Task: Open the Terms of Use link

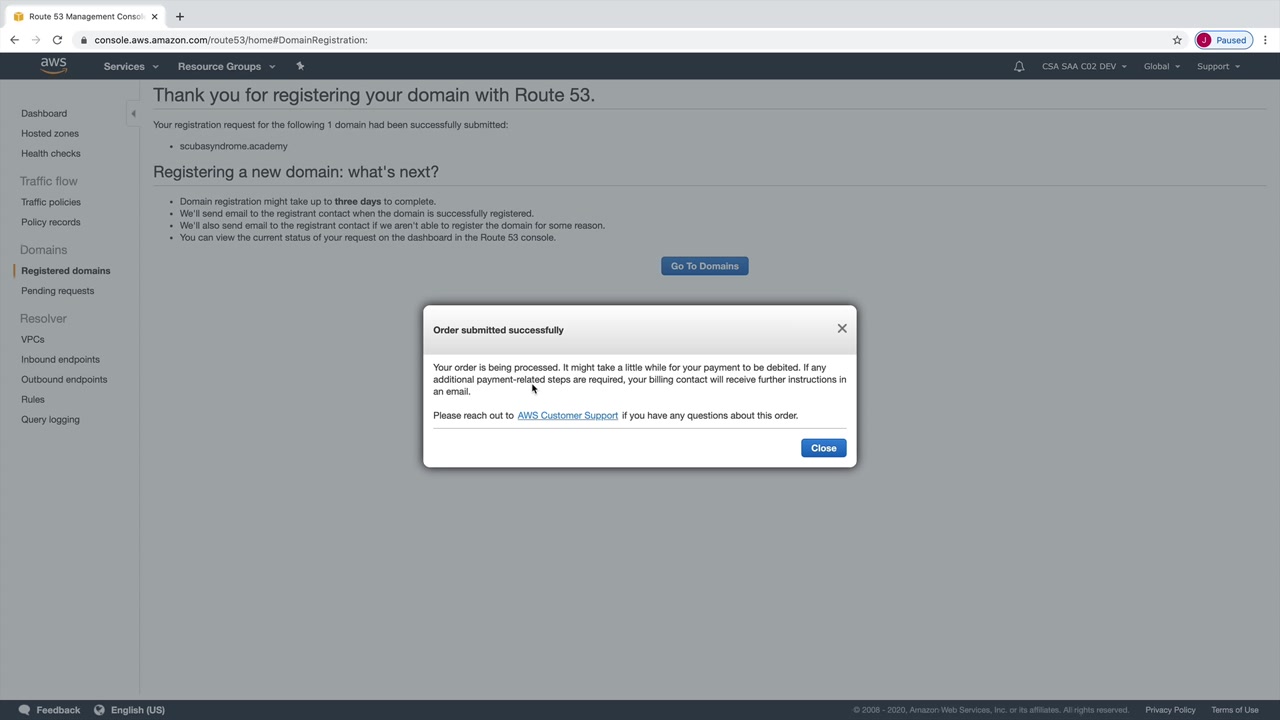Action: click(1235, 710)
